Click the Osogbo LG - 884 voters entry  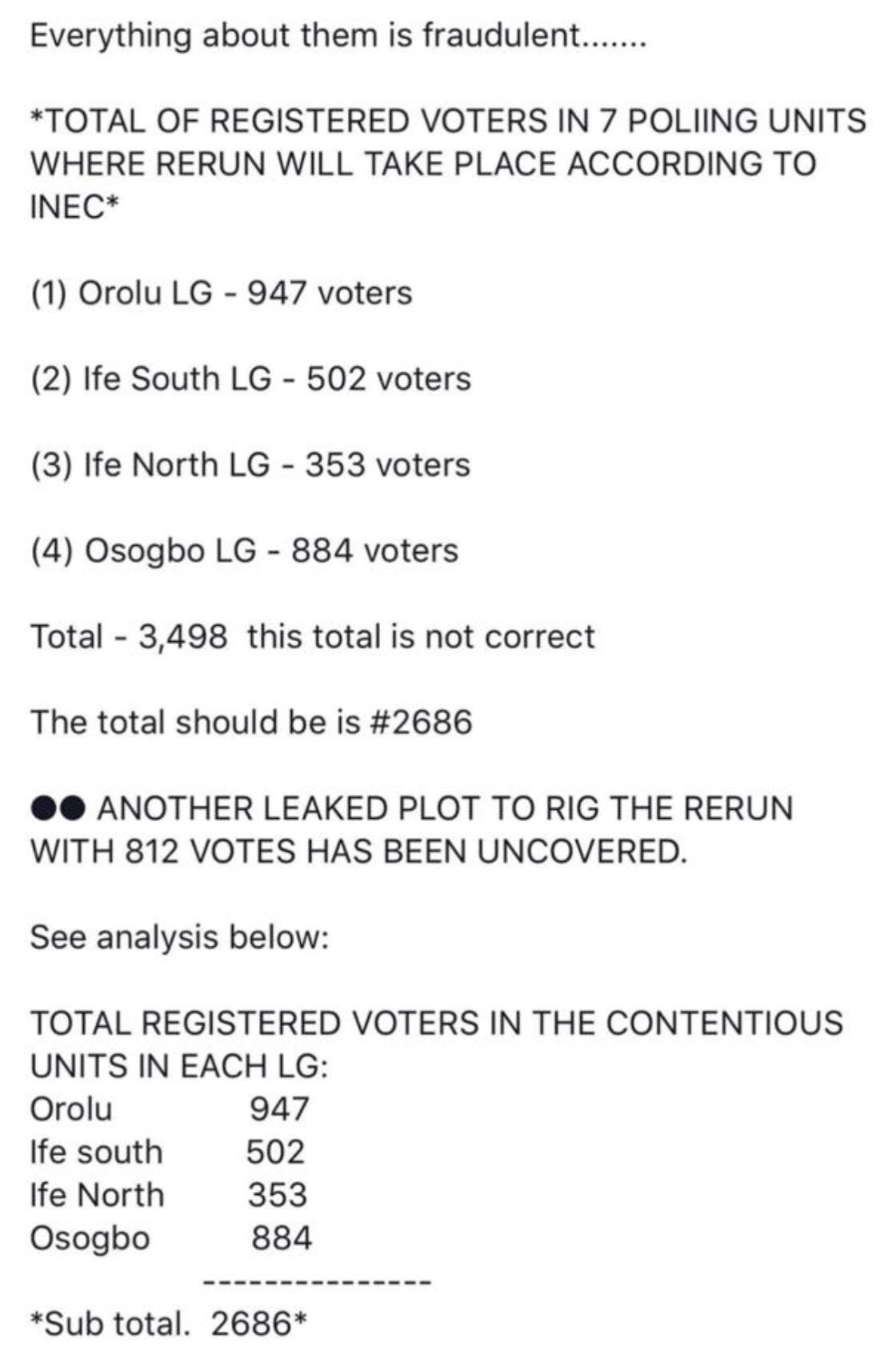pyautogui.click(x=245, y=551)
